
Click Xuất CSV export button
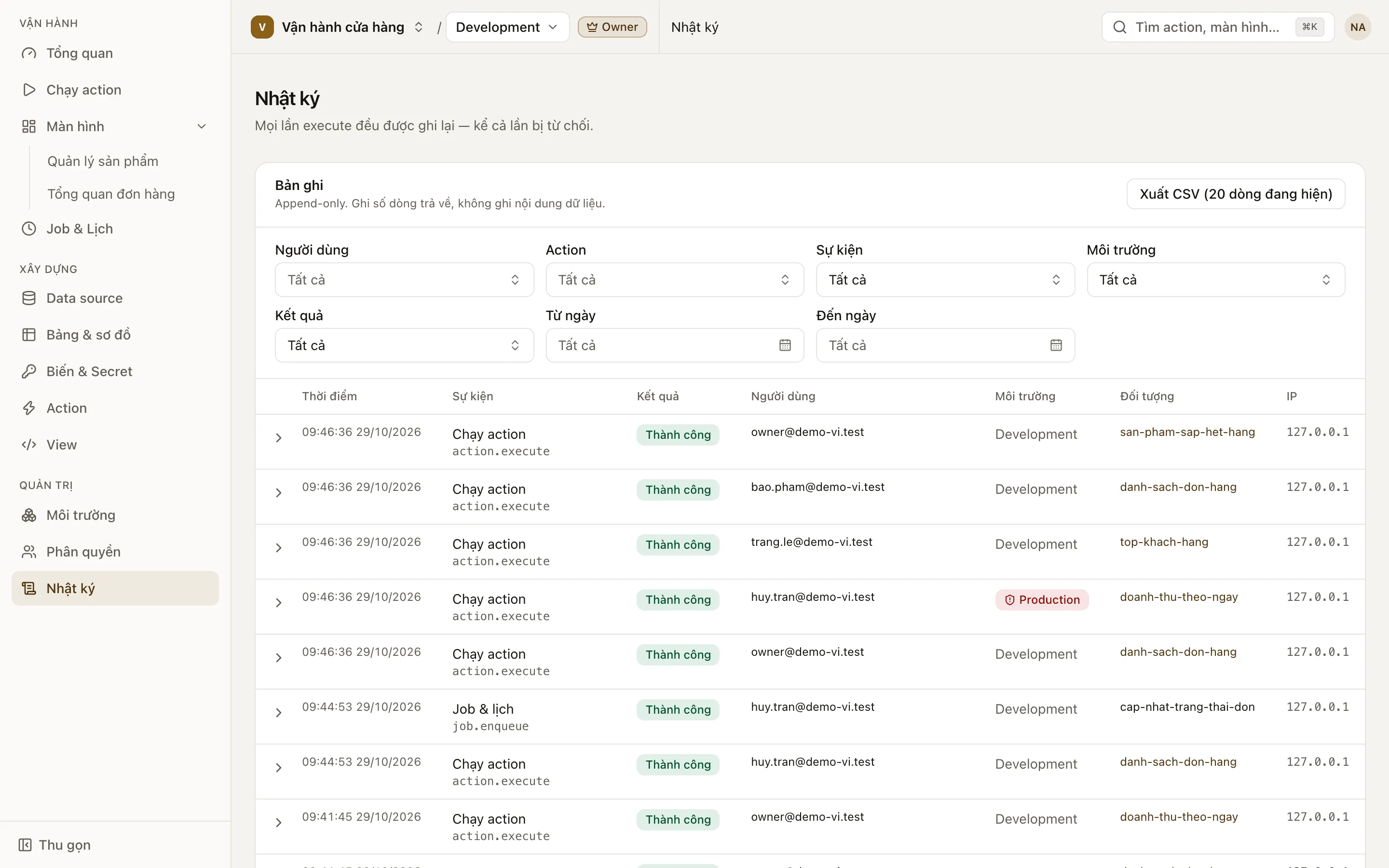click(x=1236, y=194)
